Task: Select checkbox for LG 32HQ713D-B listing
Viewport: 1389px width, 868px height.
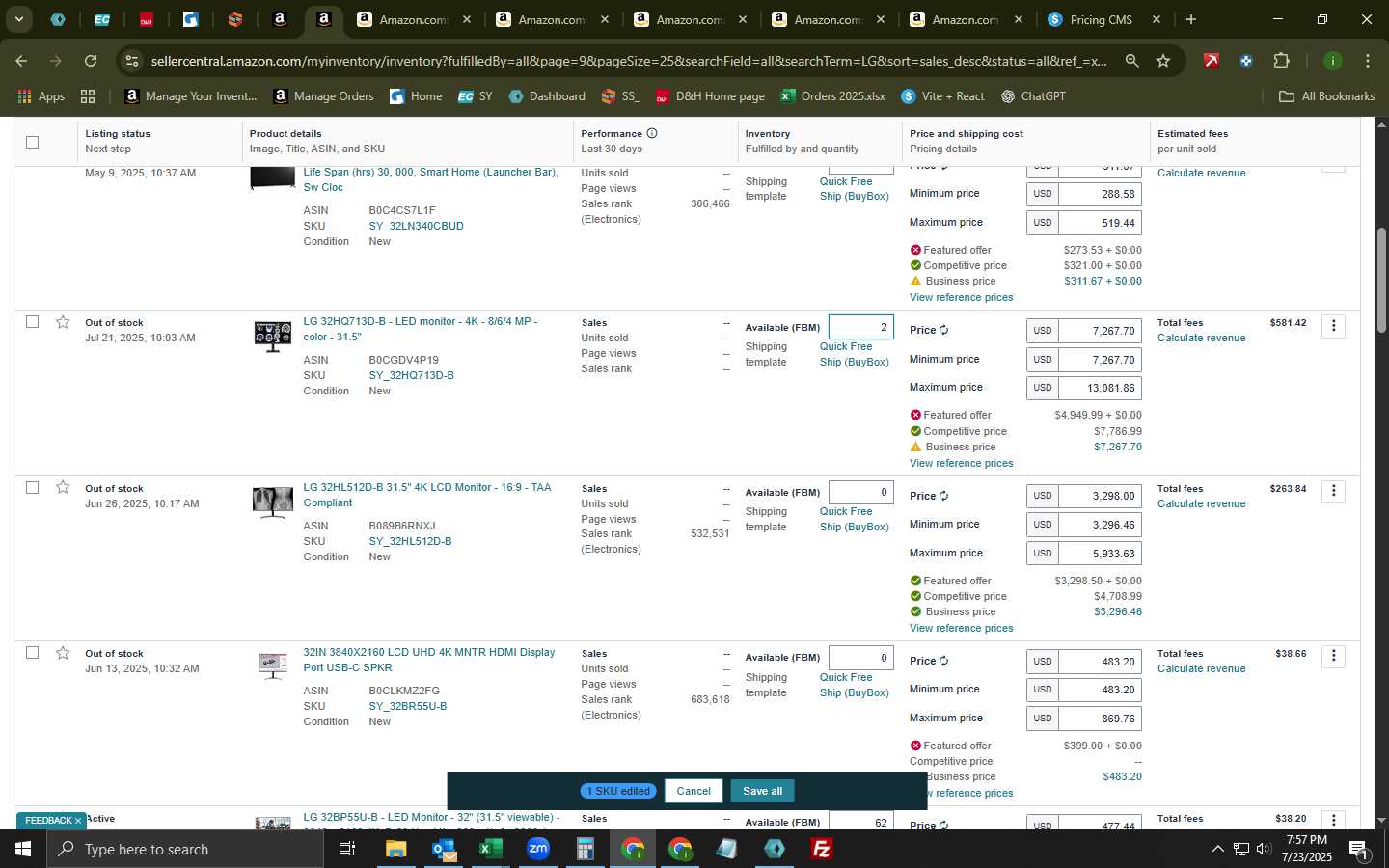Action: point(32,322)
